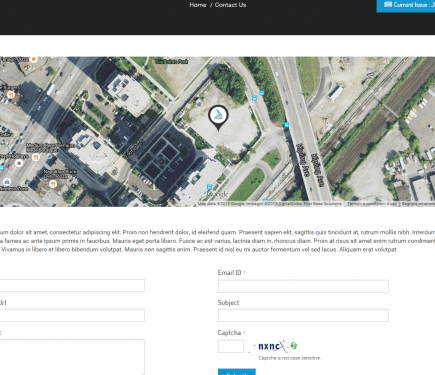Click the blue Submit button

(237, 372)
